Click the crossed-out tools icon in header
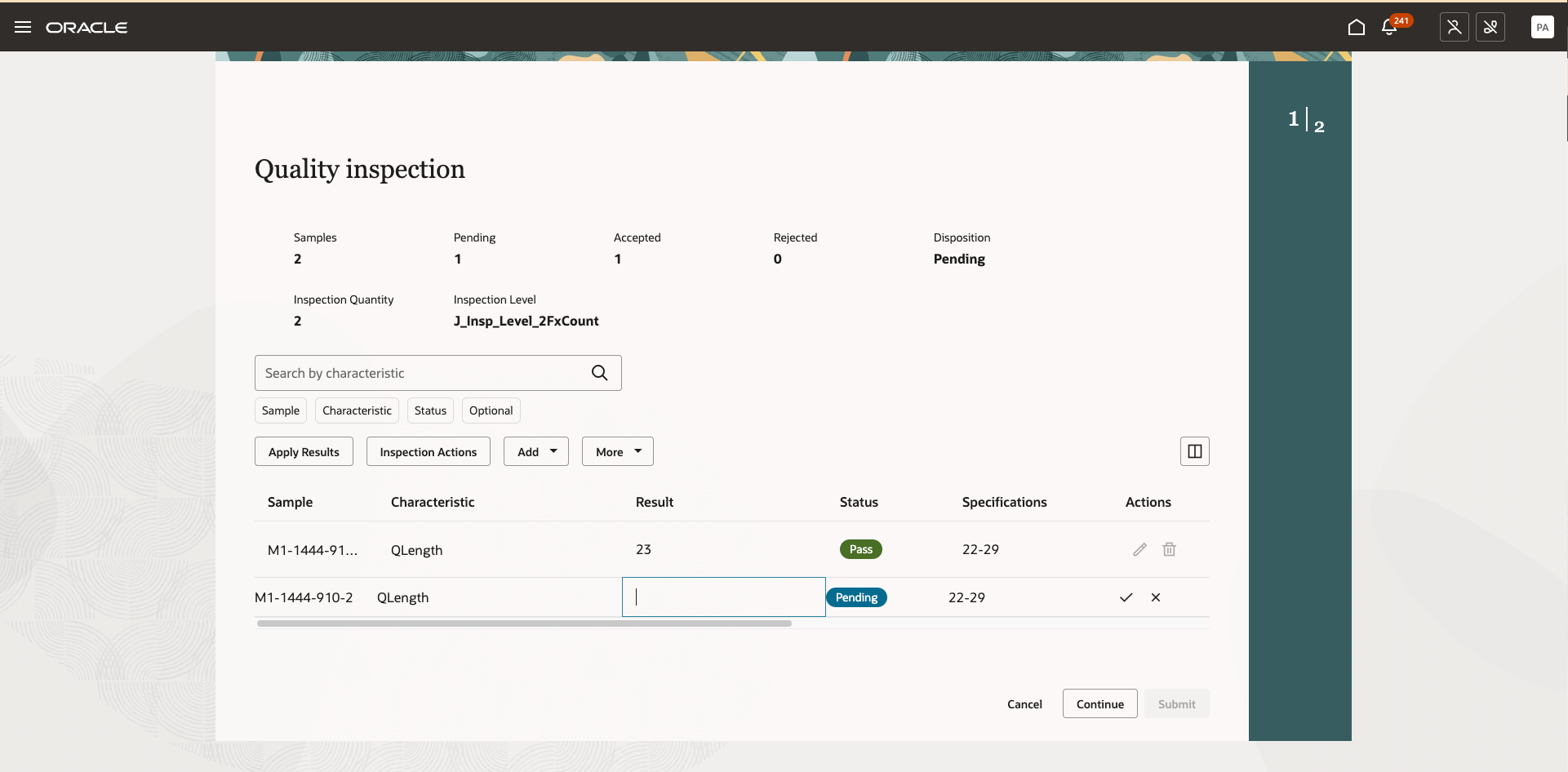This screenshot has height=772, width=1568. tap(1490, 27)
